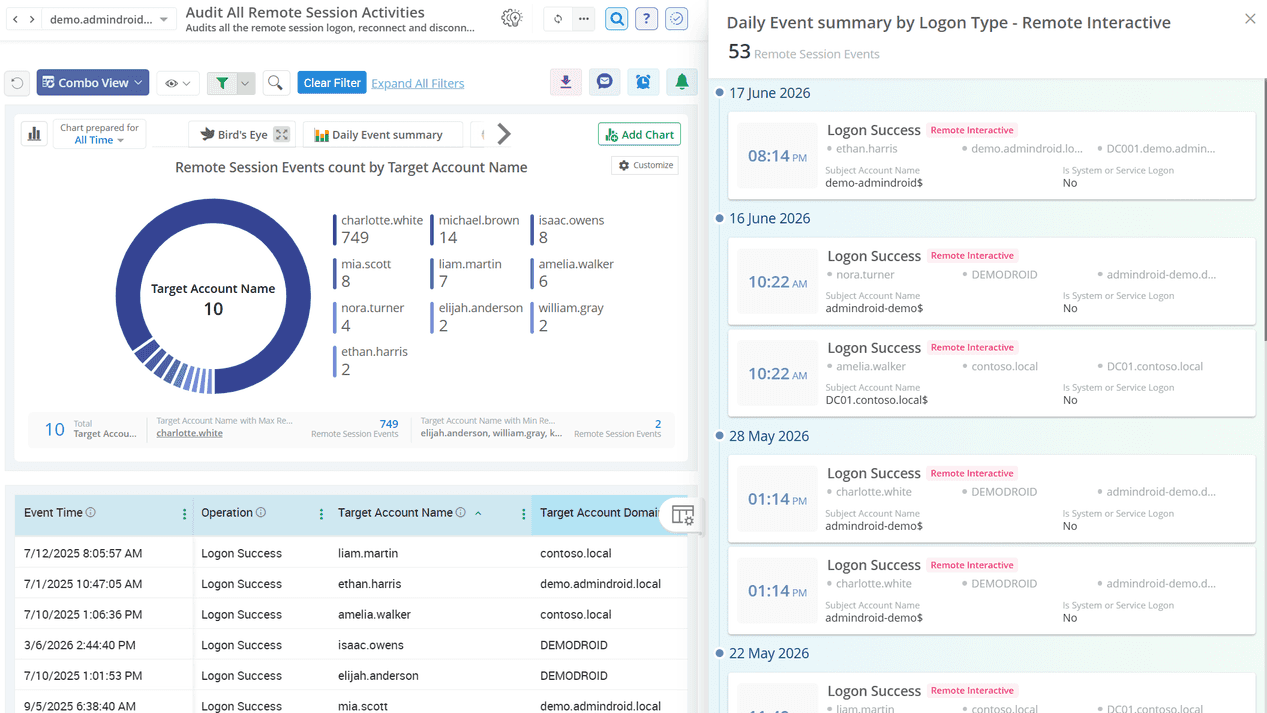Open the demo.admindroid domain dropdown
Screen dimensions: 1267x713
109,19
